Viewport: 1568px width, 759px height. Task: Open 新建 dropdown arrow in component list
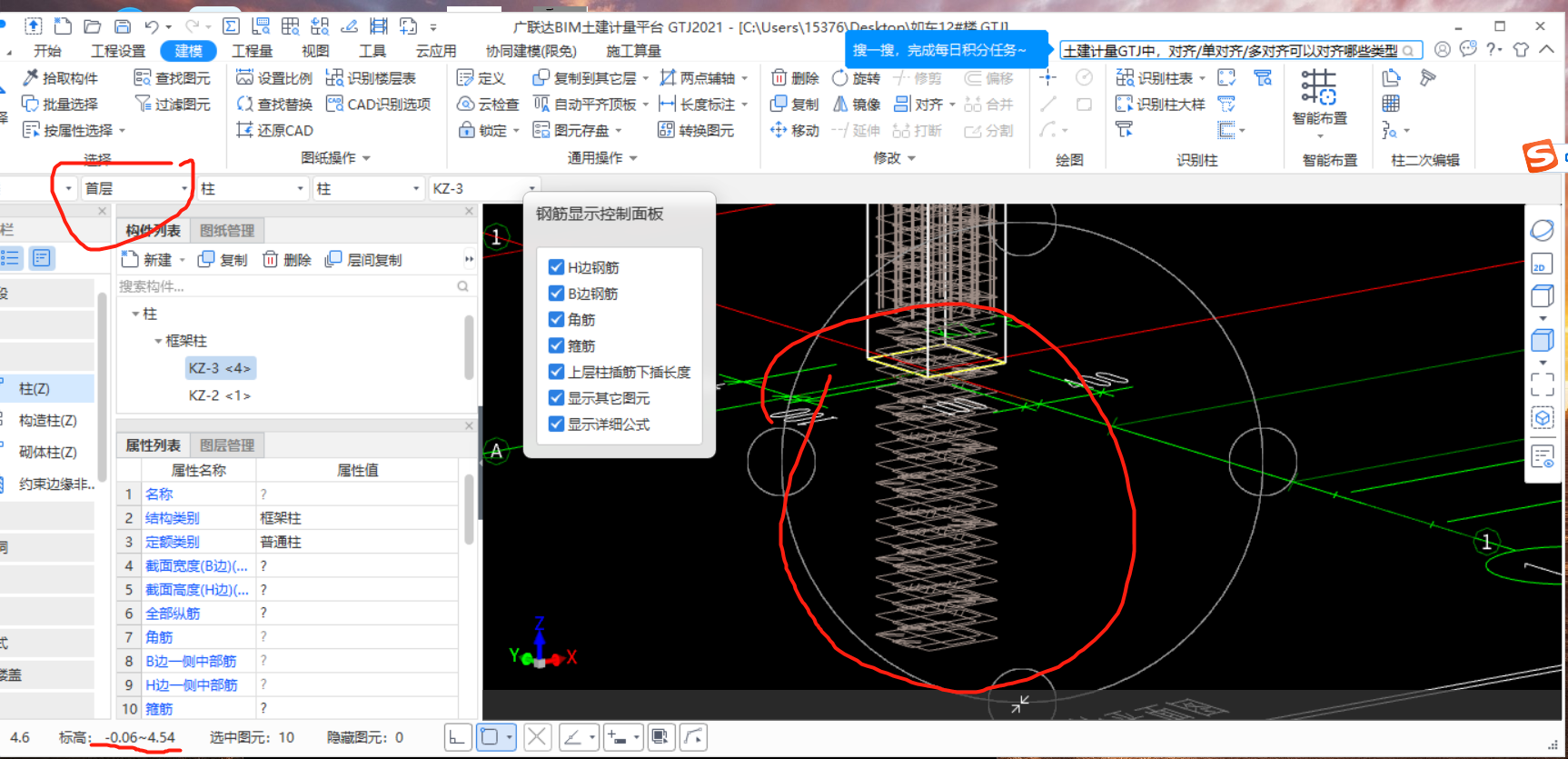pyautogui.click(x=182, y=260)
